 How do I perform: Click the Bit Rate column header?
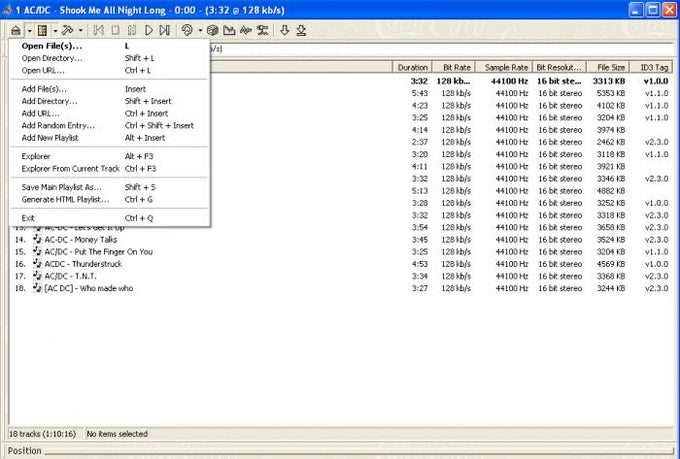pos(454,67)
